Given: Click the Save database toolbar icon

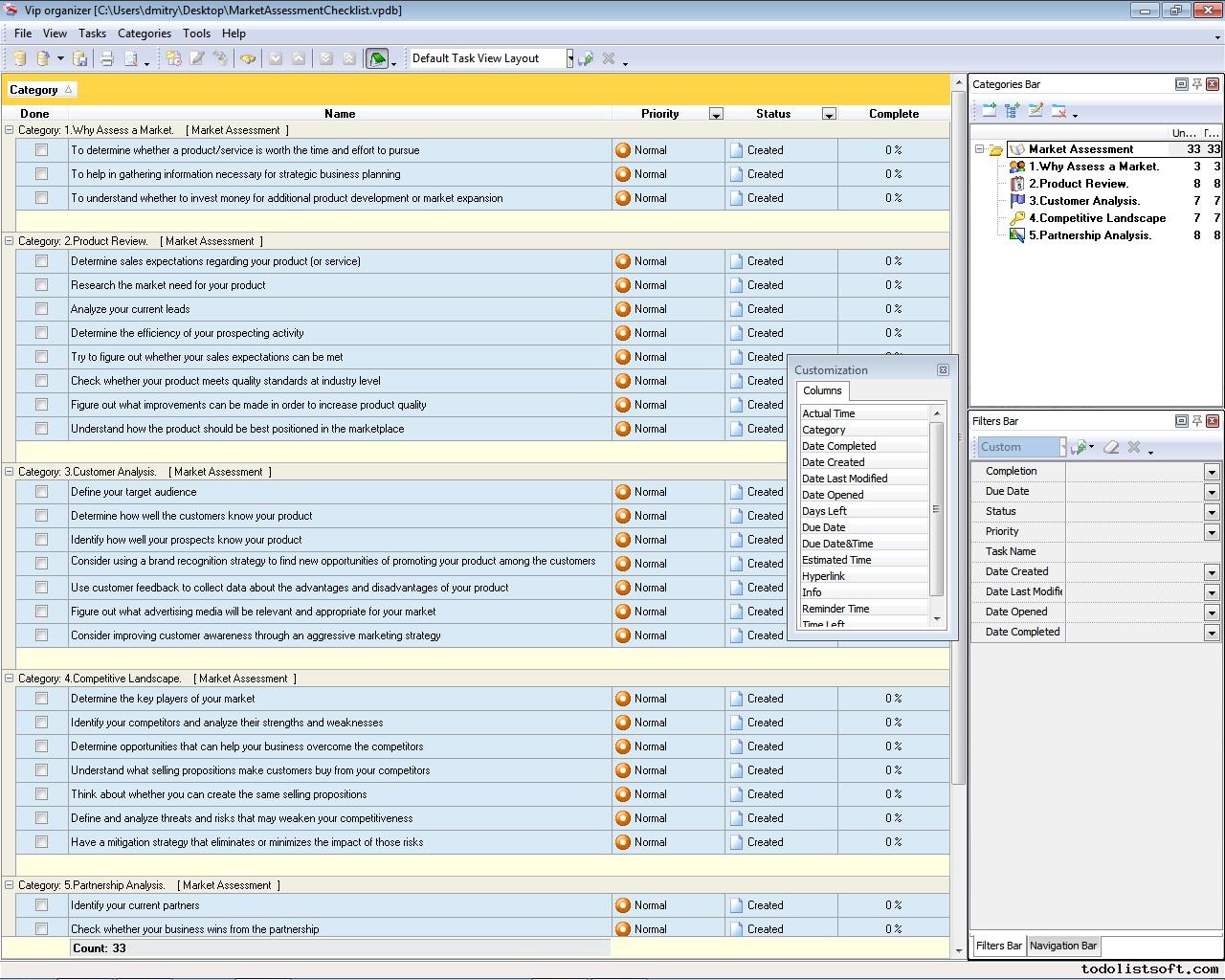Looking at the screenshot, I should pyautogui.click(x=80, y=58).
